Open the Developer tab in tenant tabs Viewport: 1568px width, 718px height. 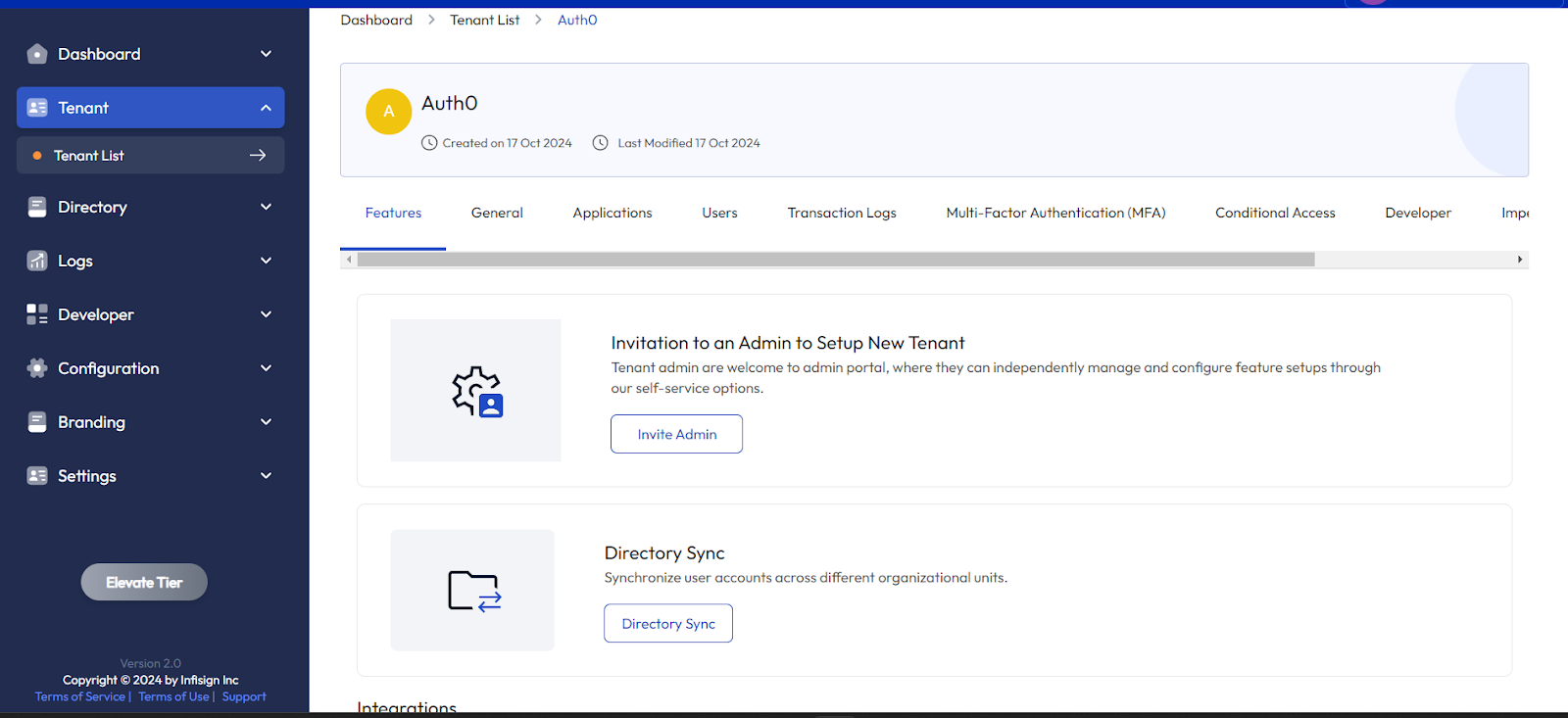(x=1418, y=213)
